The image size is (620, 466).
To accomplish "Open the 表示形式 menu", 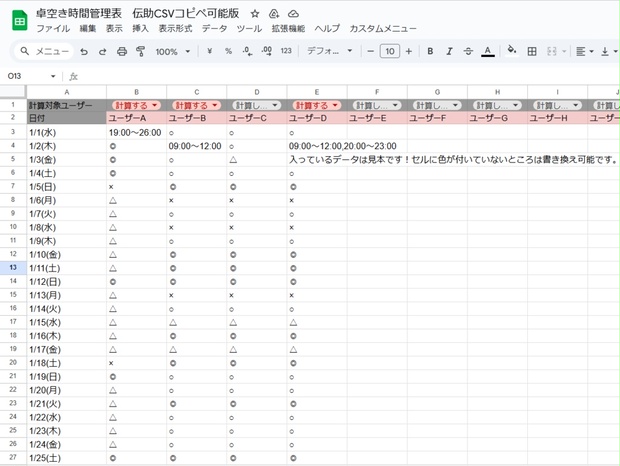I will 175,28.
